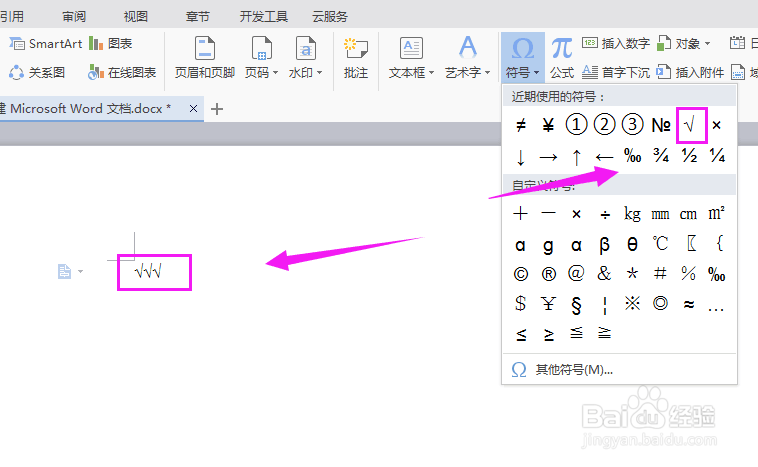The height and width of the screenshot is (467, 758).
Task: Insert the ≈ approximately equal symbol
Action: pyautogui.click(x=689, y=304)
